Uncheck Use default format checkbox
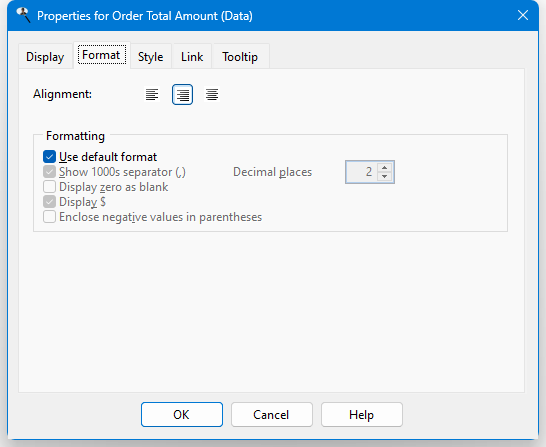 pos(49,157)
